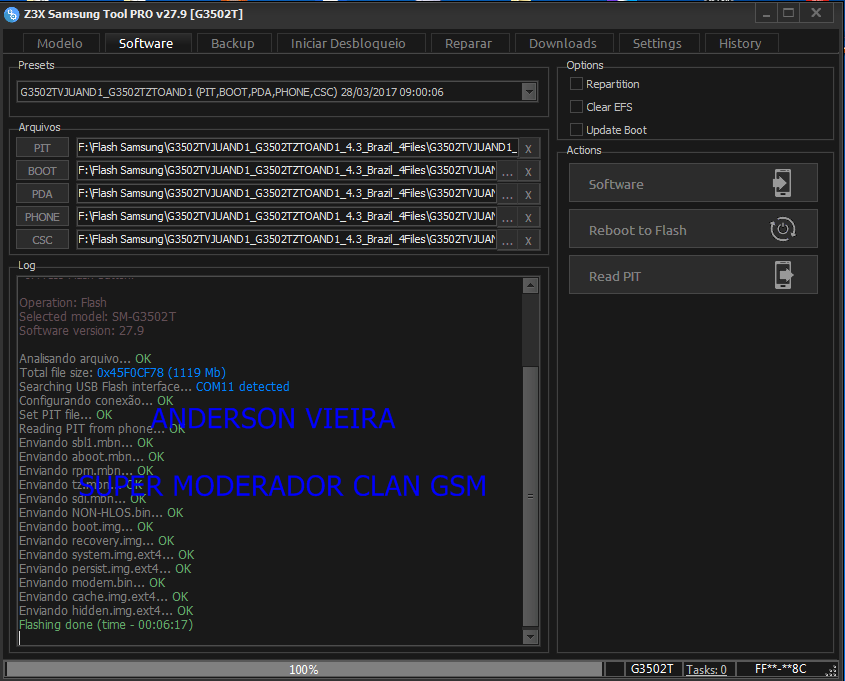Click the PHONE file button

click(x=42, y=217)
